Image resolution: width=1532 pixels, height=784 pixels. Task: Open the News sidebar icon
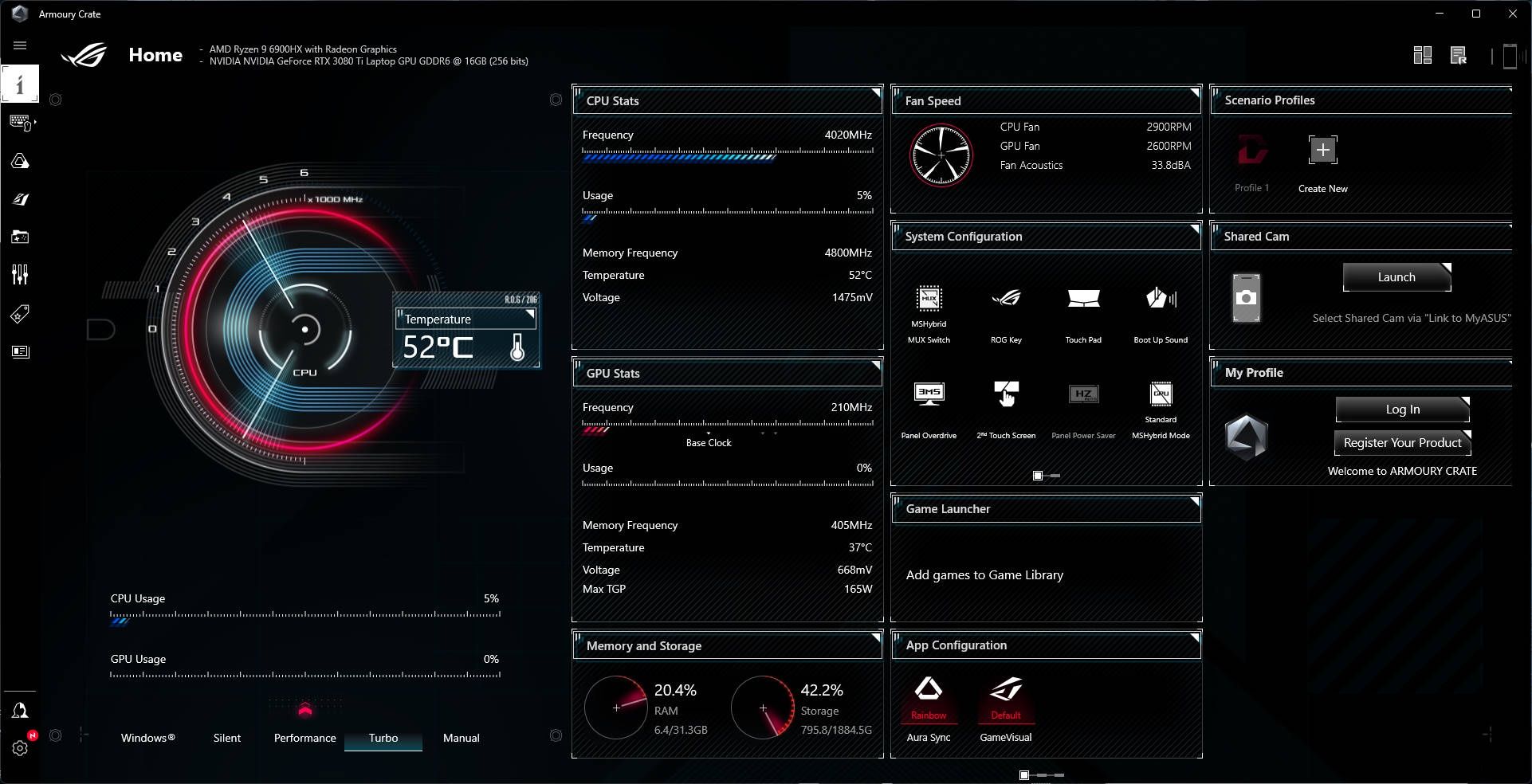(x=20, y=351)
